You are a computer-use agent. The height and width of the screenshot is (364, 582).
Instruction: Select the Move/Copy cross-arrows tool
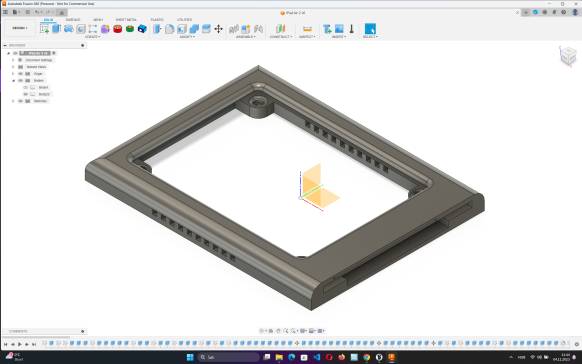pyautogui.click(x=219, y=29)
